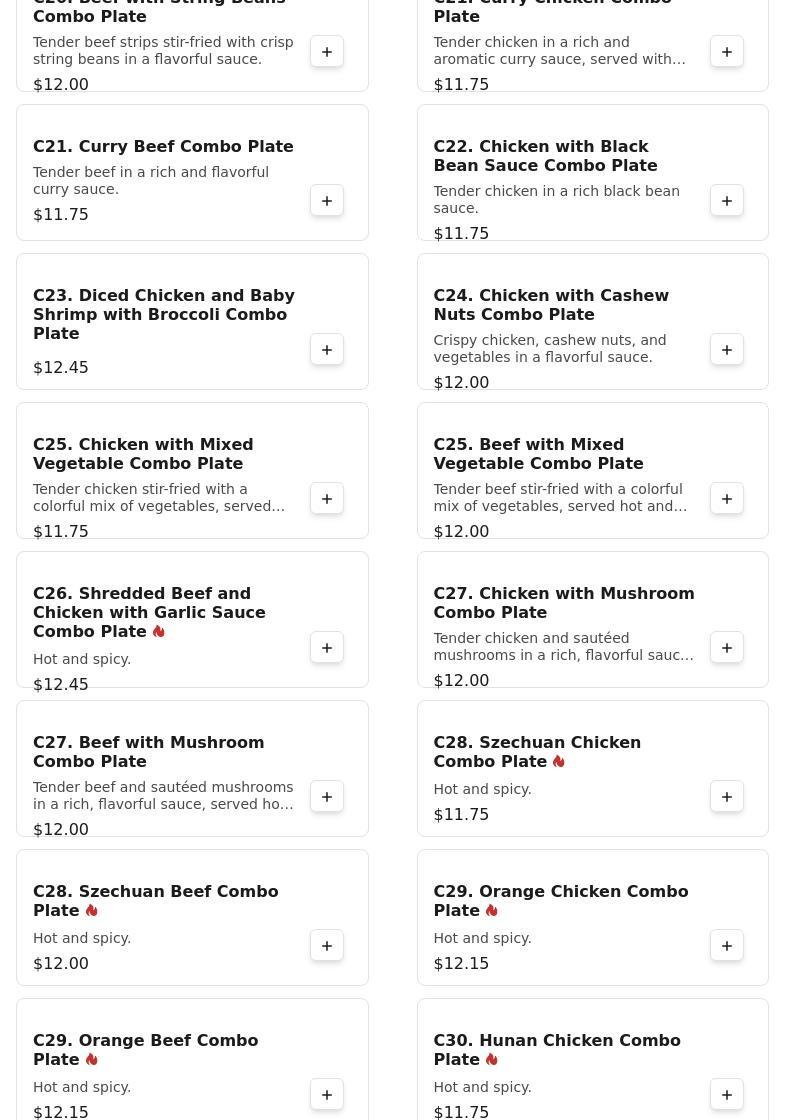Screen dimensions: 785x1120
Task: Add C21 Curry Beef Combo Plate
Action: [327, 201]
